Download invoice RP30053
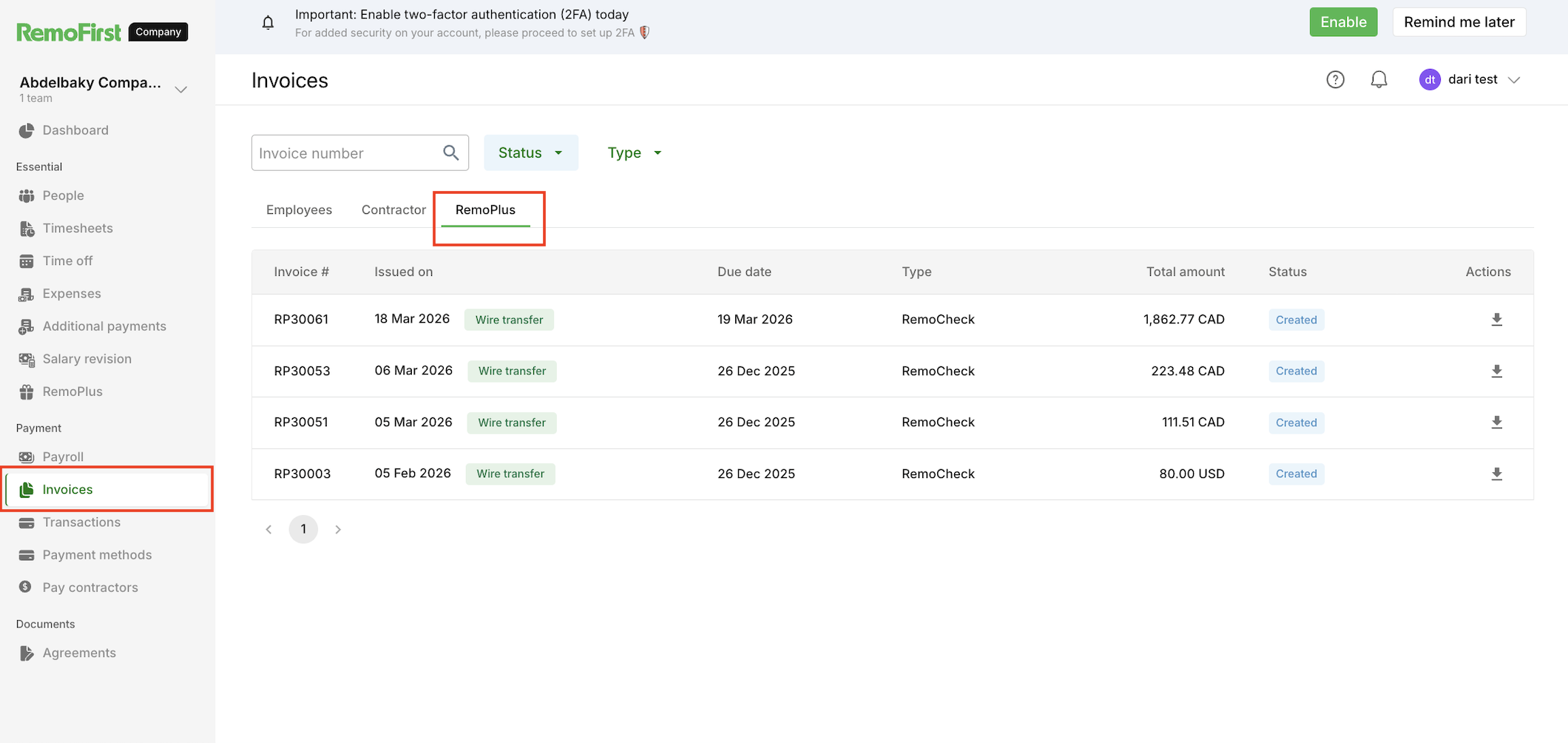The image size is (1568, 743). (1497, 371)
